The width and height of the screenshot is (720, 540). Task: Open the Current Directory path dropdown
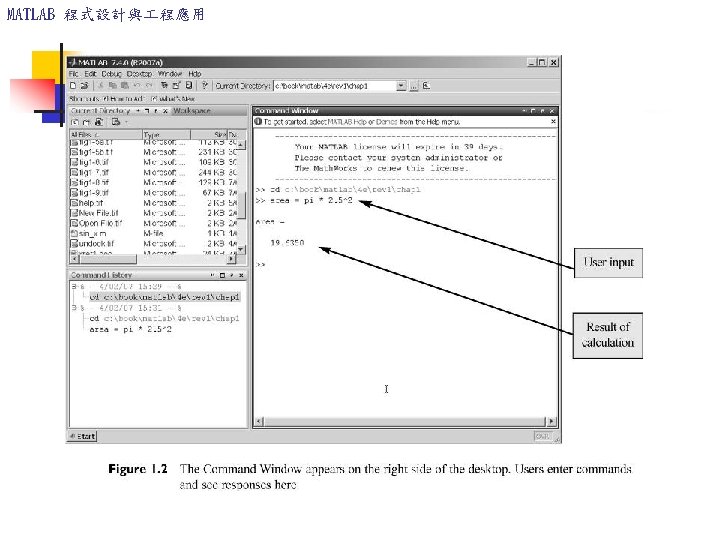(x=401, y=86)
